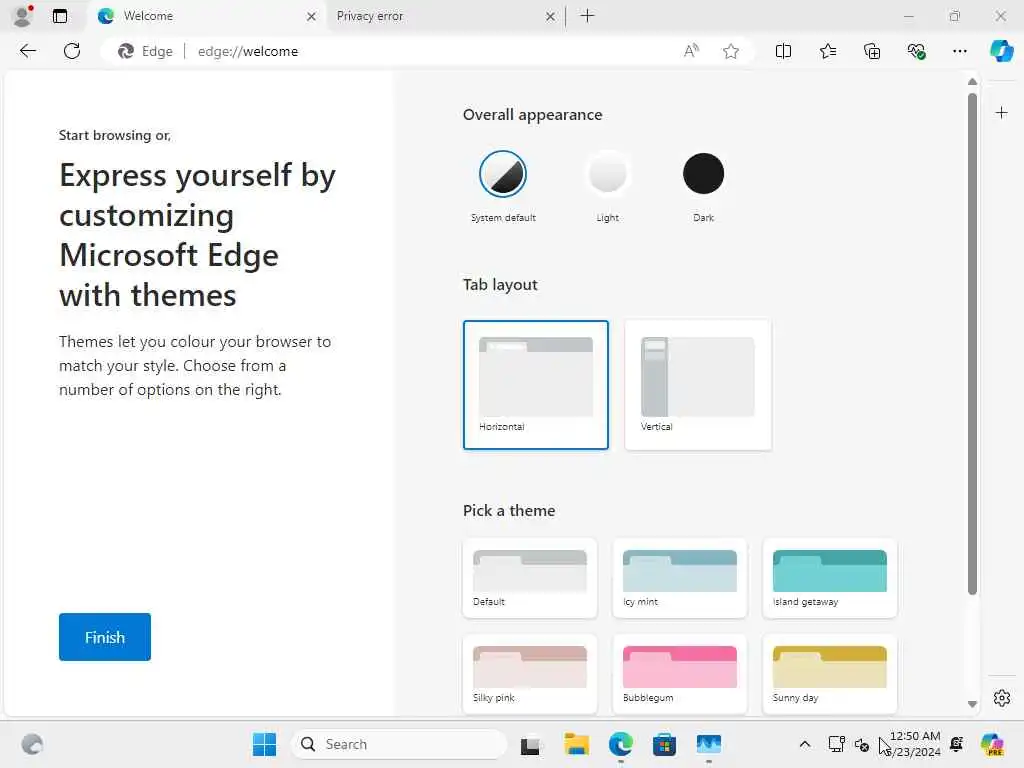
Task: Pick the Bubblegum theme
Action: click(x=680, y=674)
